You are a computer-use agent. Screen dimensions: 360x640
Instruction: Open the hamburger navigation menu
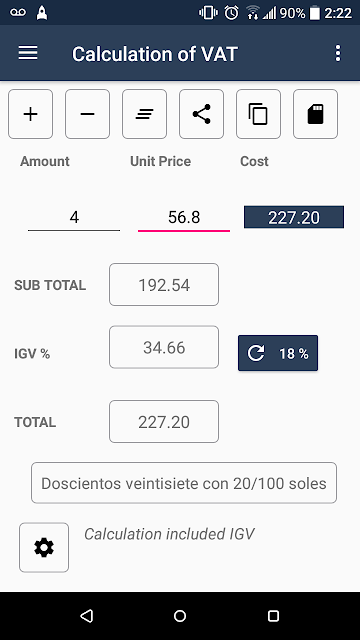click(x=28, y=53)
